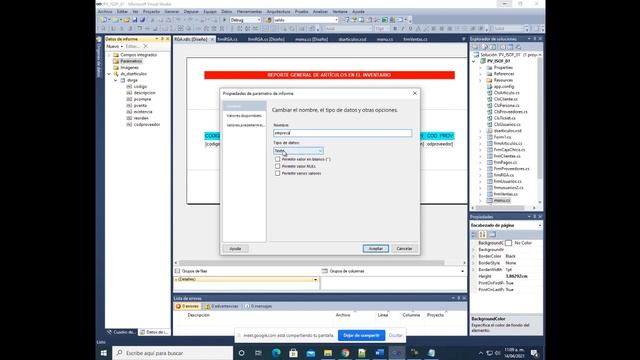This screenshot has width=640, height=360.
Task: Click the '0 advertencias' filter button
Action: [x=221, y=306]
